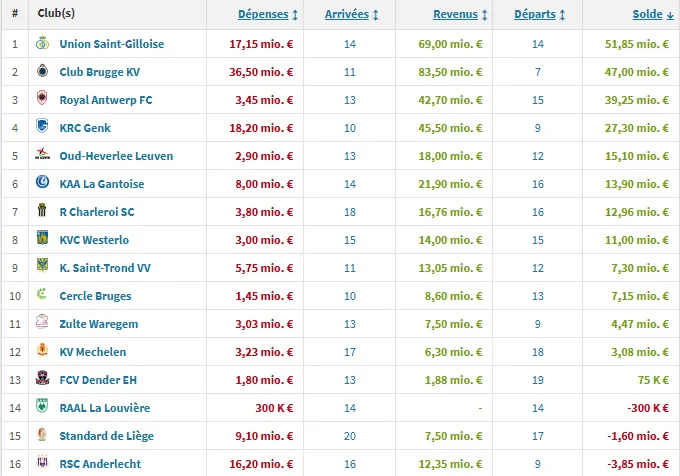
Task: Click the KAA La Gantoise crest icon
Action: click(x=42, y=184)
